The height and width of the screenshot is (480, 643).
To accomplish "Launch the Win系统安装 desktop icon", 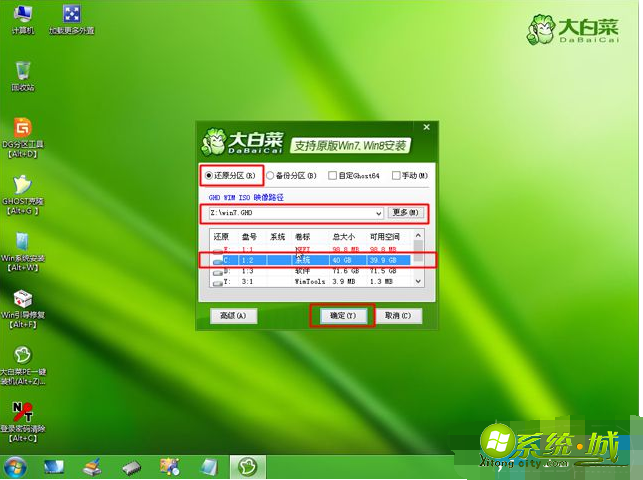I will point(23,252).
